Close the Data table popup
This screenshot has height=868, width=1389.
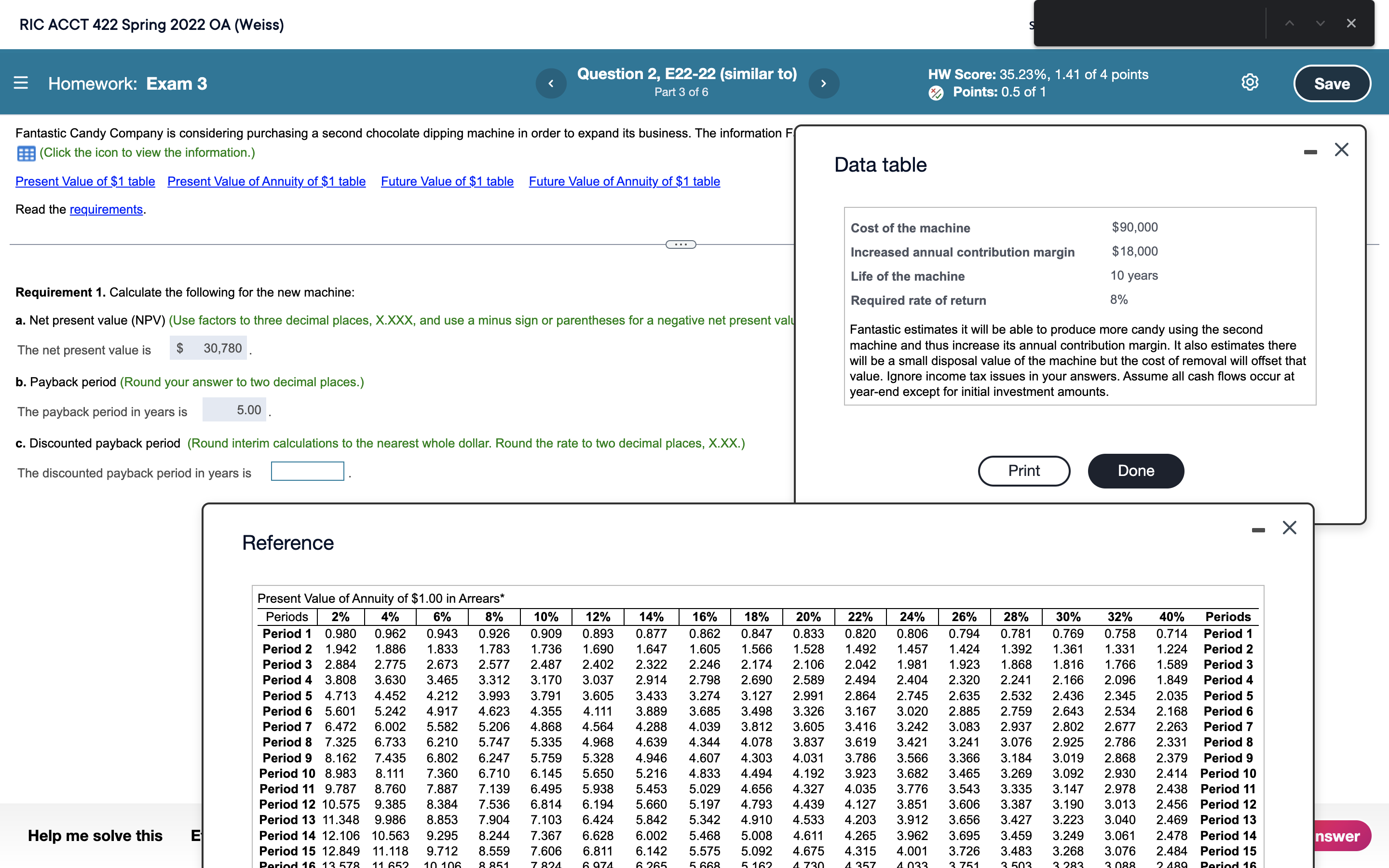[x=1341, y=150]
